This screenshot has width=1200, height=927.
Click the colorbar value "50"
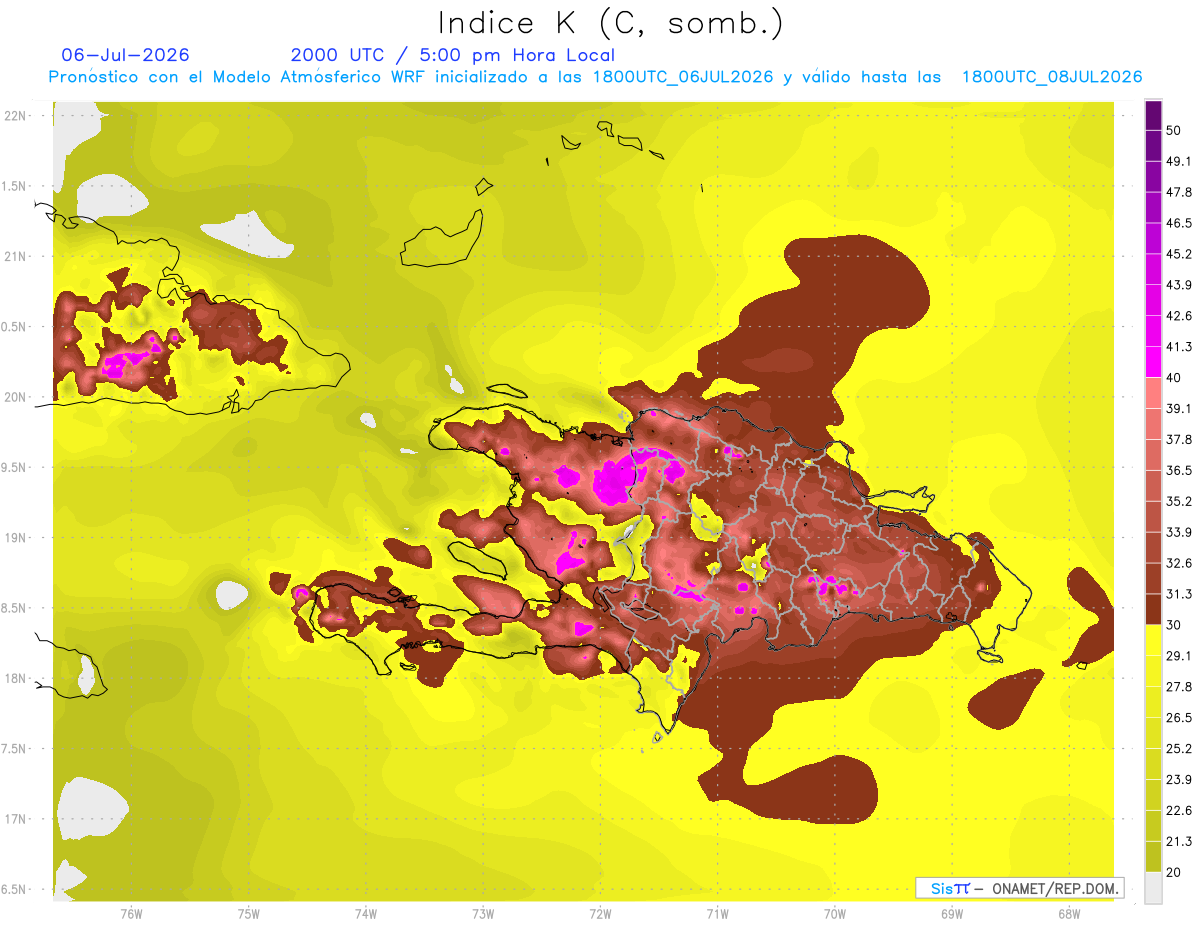coord(1173,130)
